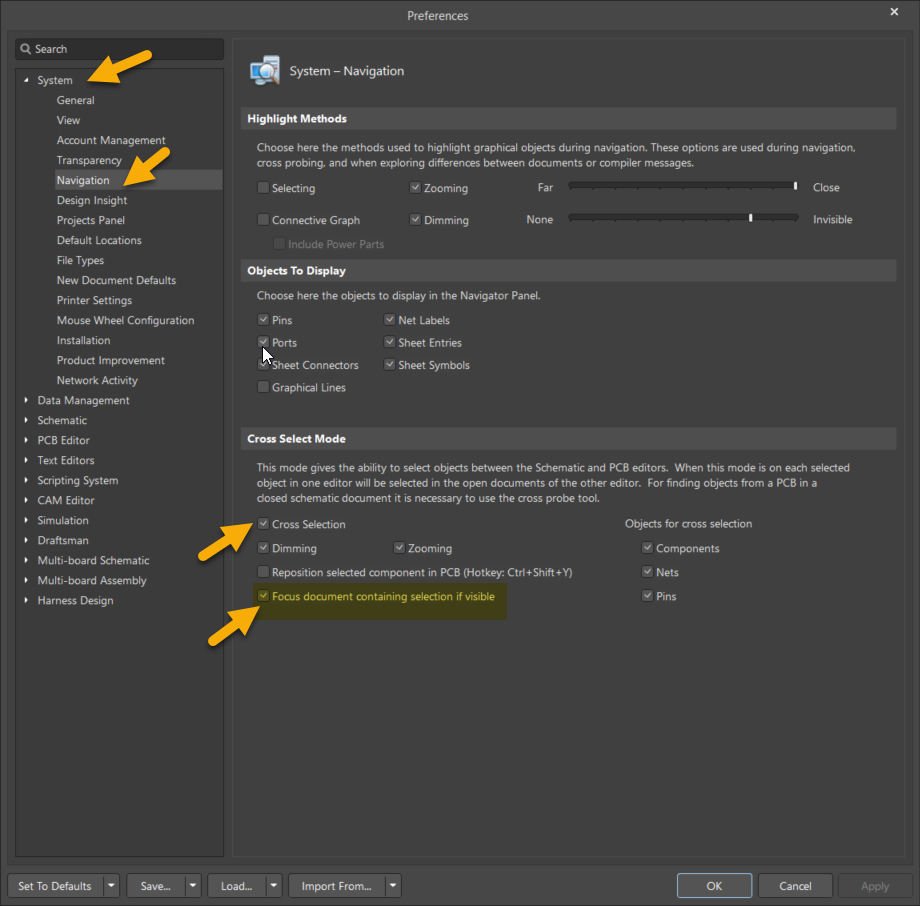Image resolution: width=920 pixels, height=906 pixels.
Task: Enable Reposition selected component in PCB
Action: (x=263, y=572)
